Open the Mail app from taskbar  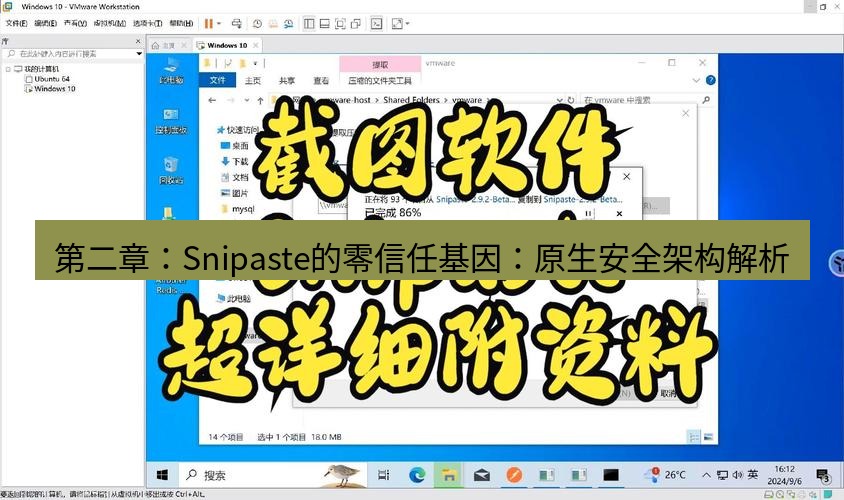(x=482, y=475)
